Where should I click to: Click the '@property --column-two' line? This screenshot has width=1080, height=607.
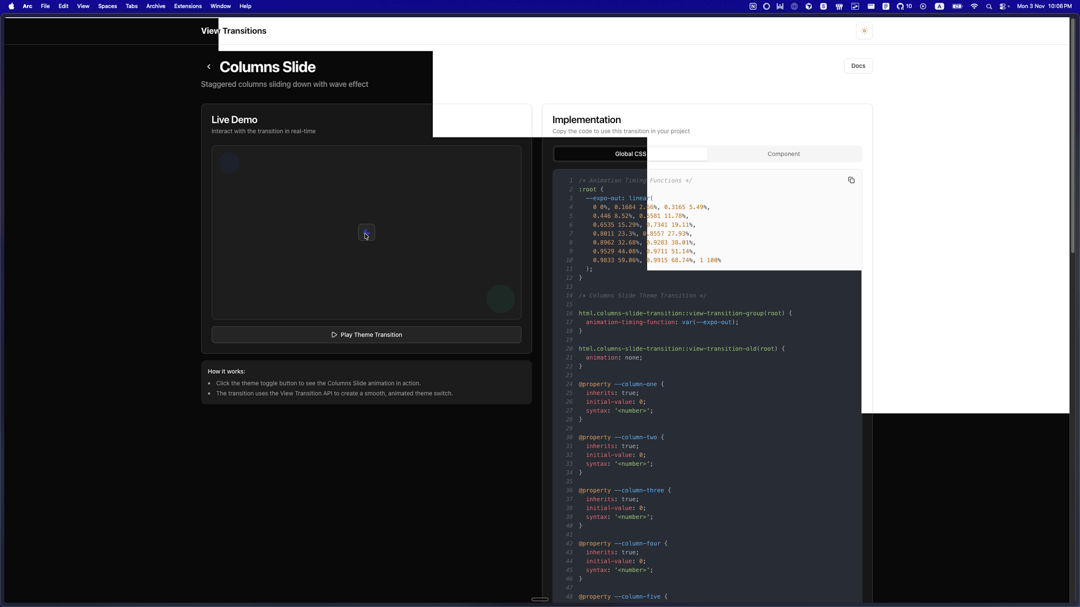coord(621,438)
